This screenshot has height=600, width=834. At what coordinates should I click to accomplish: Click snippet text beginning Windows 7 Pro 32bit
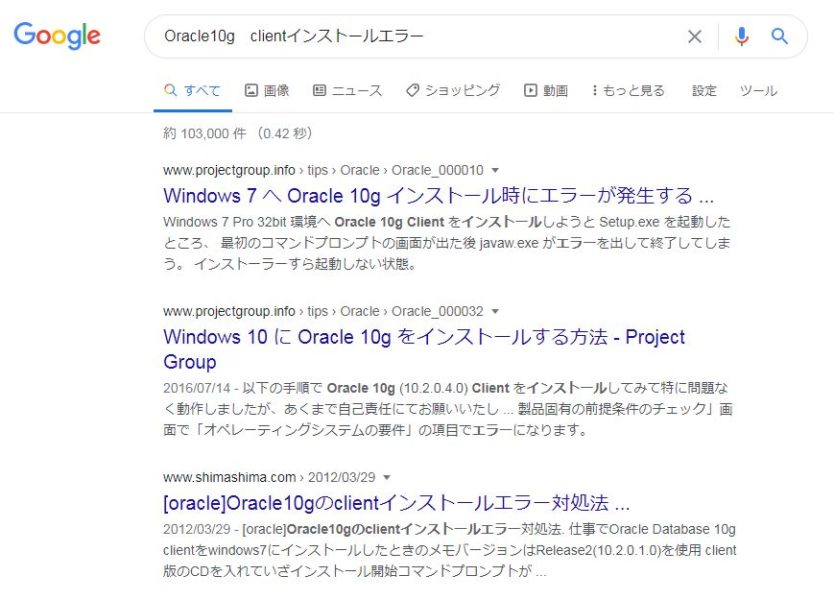447,243
